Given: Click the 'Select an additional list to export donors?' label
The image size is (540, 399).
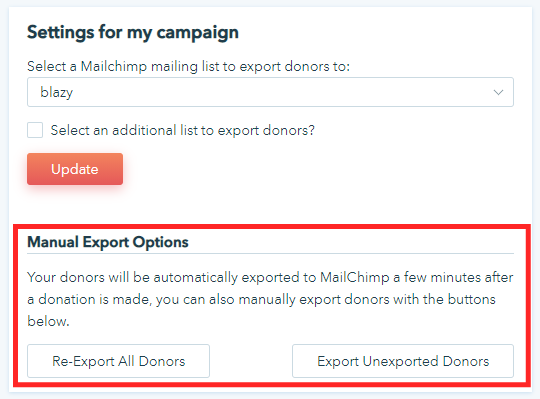Looking at the screenshot, I should pos(183,130).
